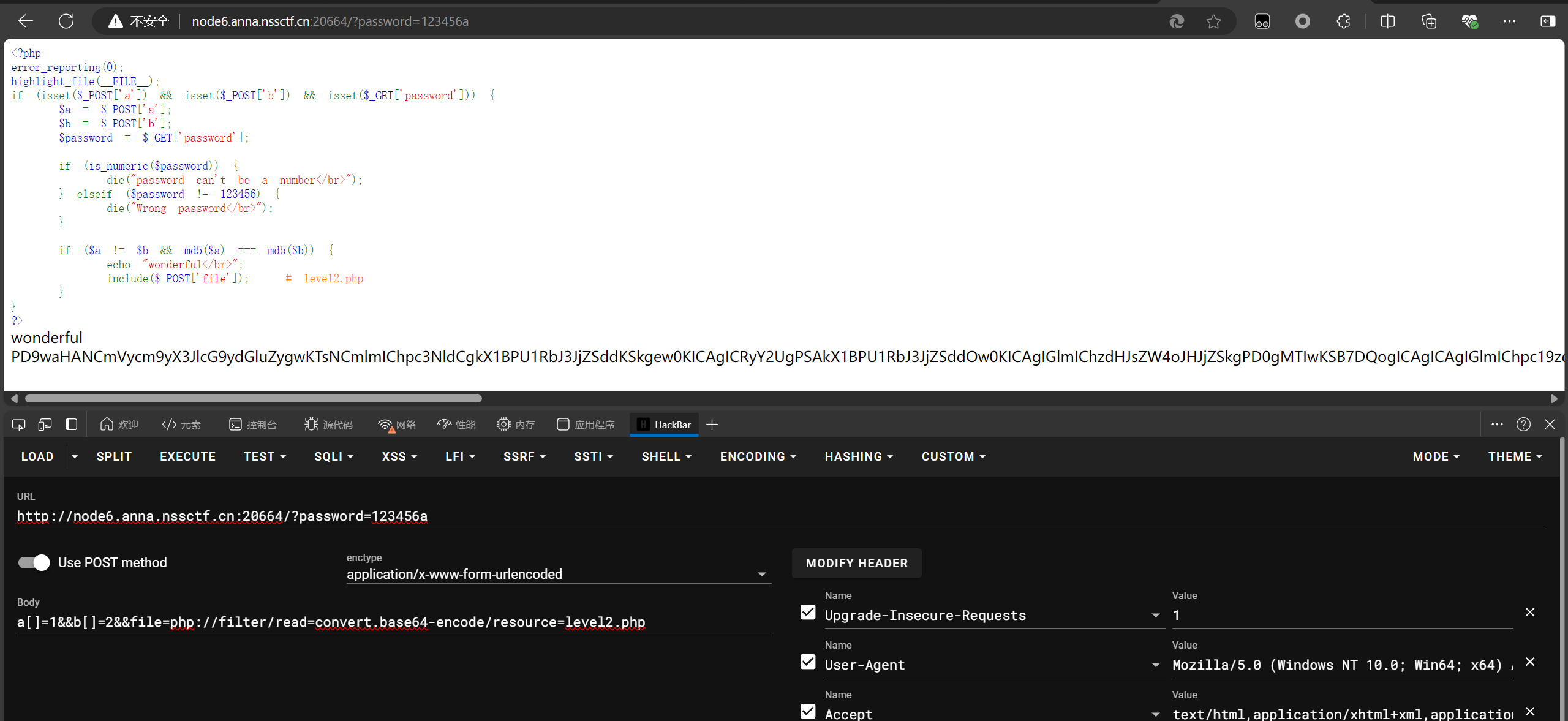This screenshot has width=1568, height=721.
Task: Switch to the 网络 network tab
Action: (397, 425)
